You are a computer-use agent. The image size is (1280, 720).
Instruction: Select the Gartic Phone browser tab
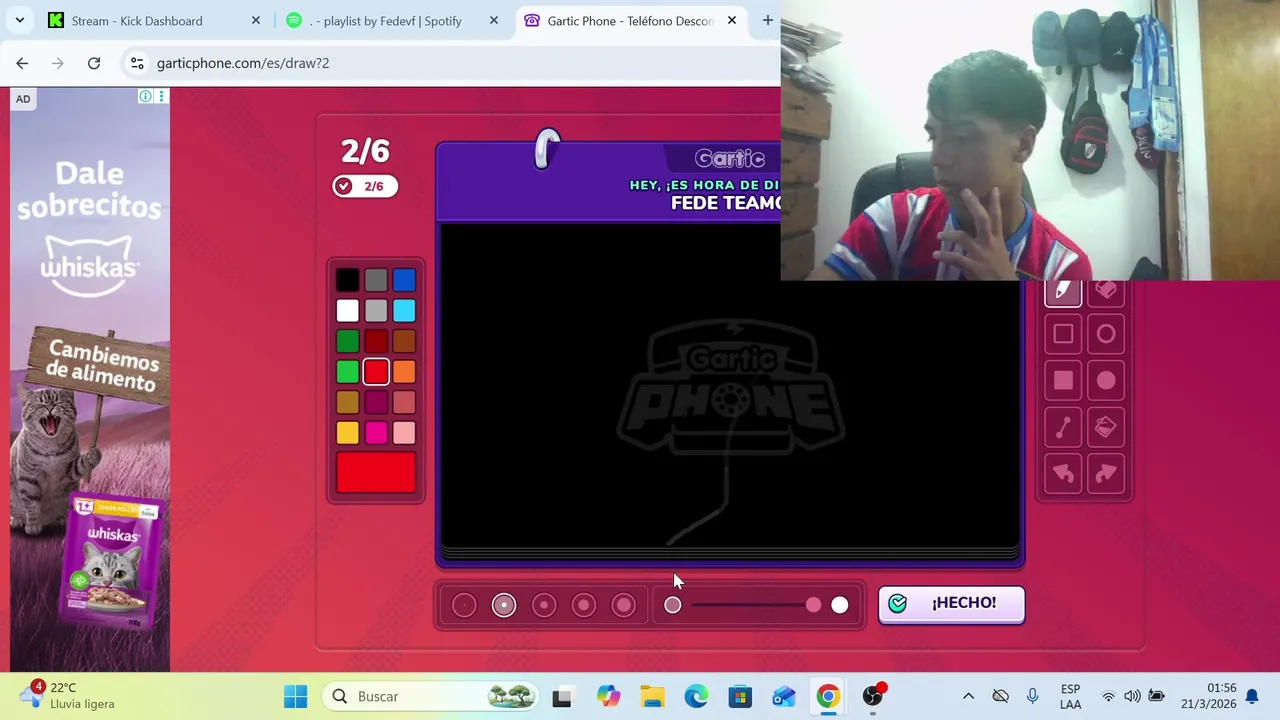click(630, 20)
